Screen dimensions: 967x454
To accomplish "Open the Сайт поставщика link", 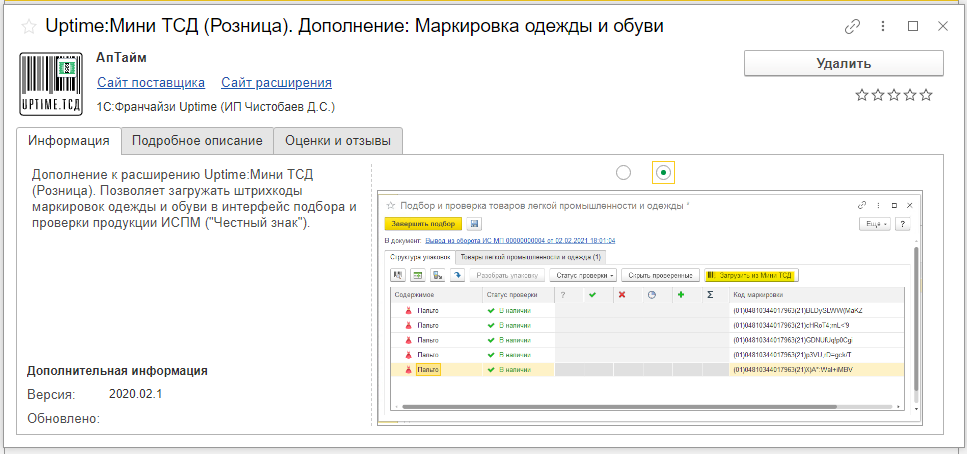I will [x=150, y=83].
